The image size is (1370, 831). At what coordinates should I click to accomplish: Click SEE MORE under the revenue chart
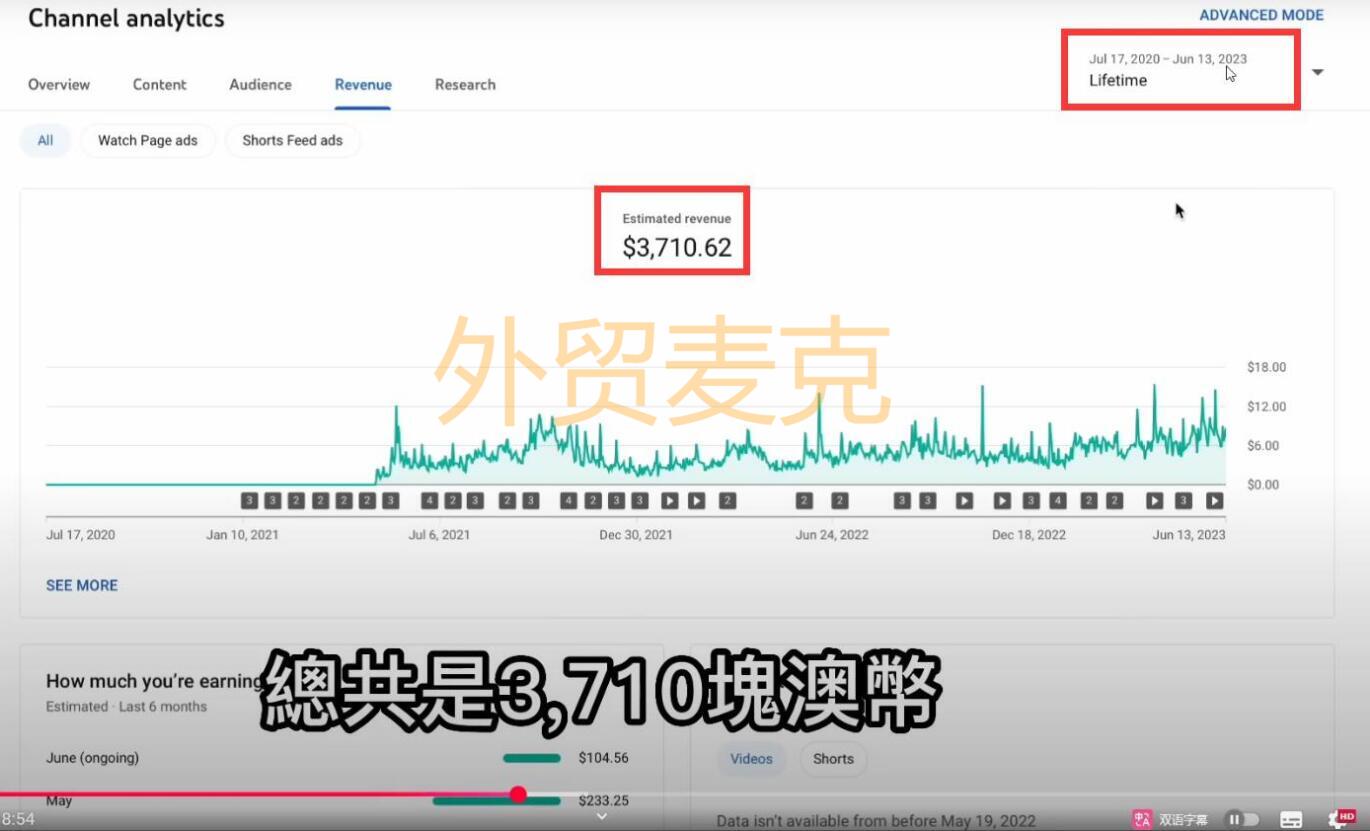point(82,585)
